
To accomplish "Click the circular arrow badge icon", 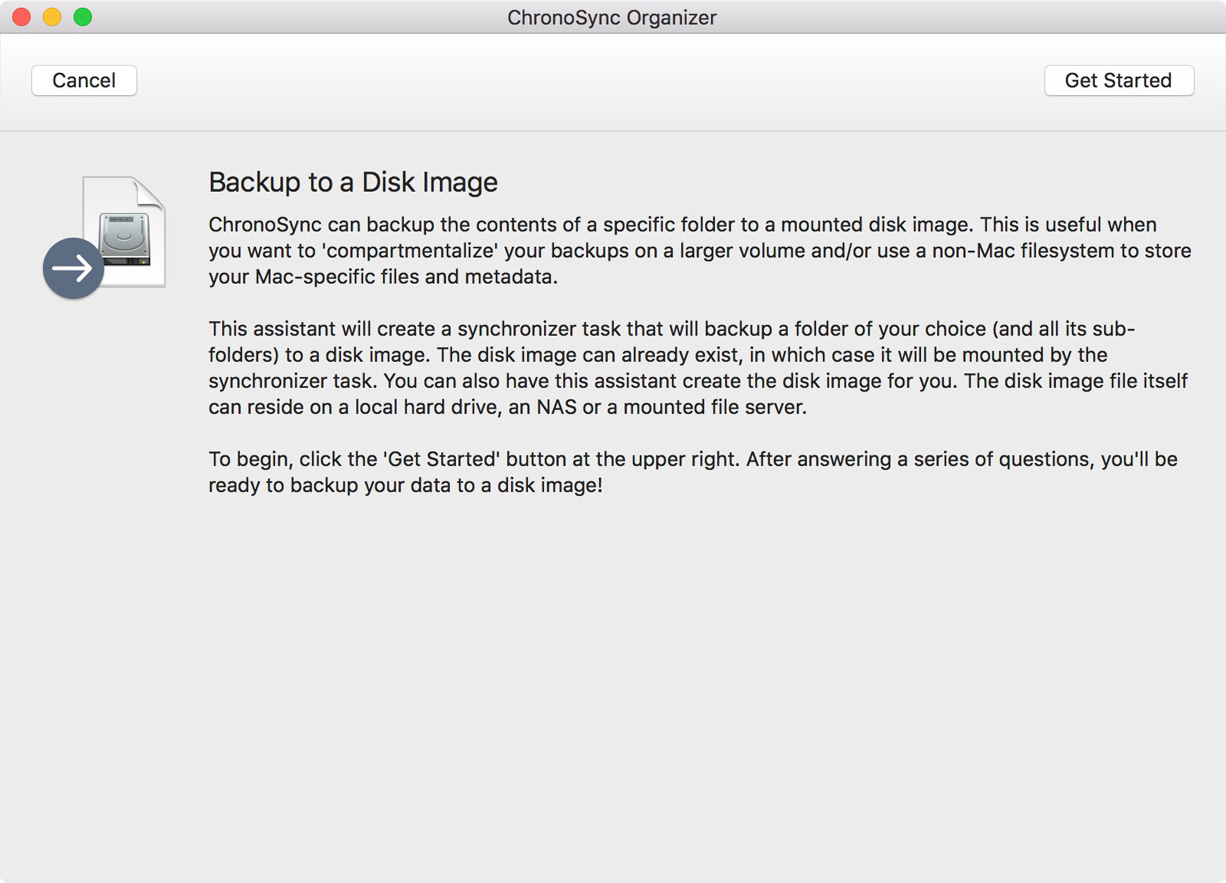I will 73,268.
